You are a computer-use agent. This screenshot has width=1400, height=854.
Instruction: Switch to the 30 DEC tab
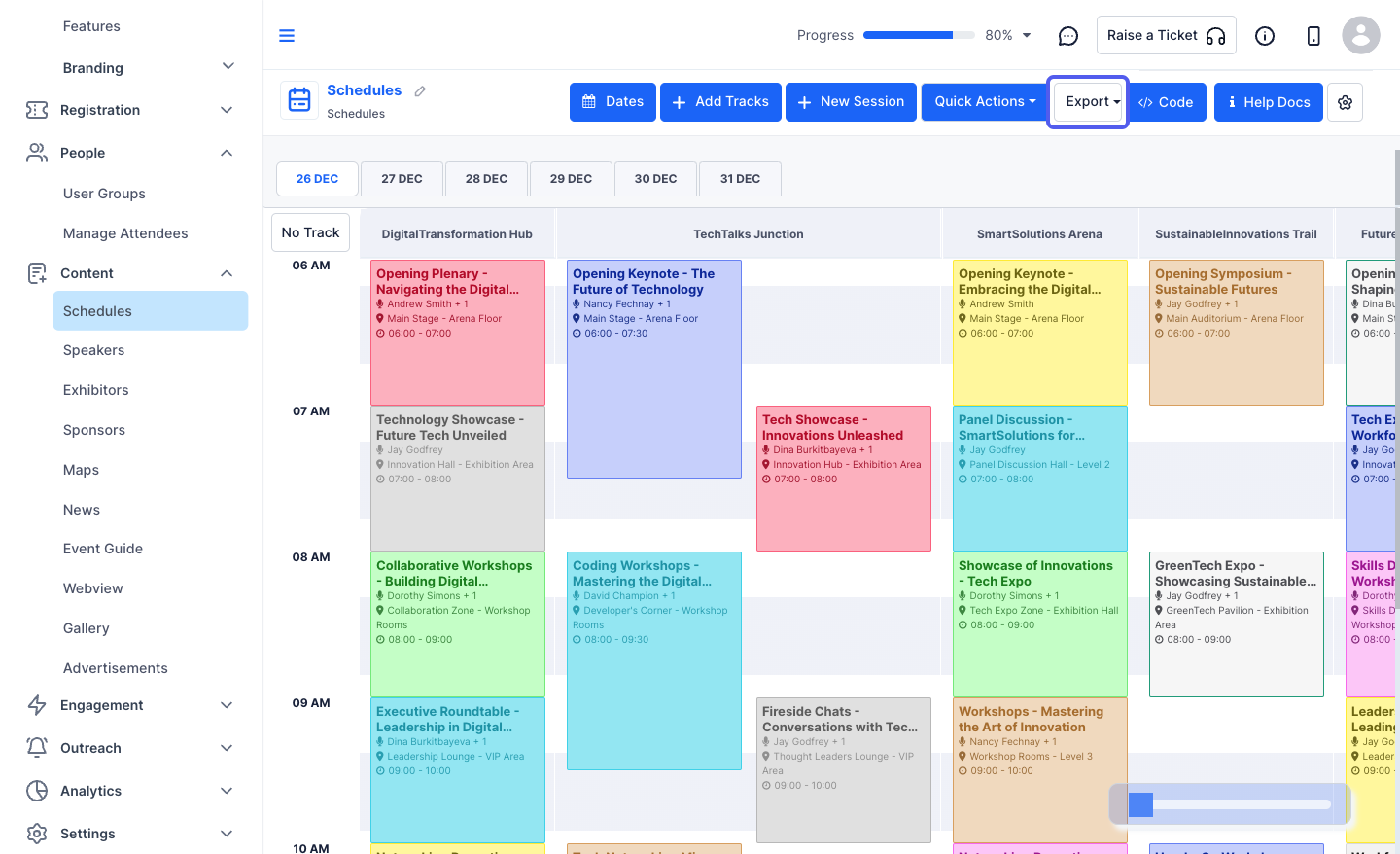(x=655, y=179)
